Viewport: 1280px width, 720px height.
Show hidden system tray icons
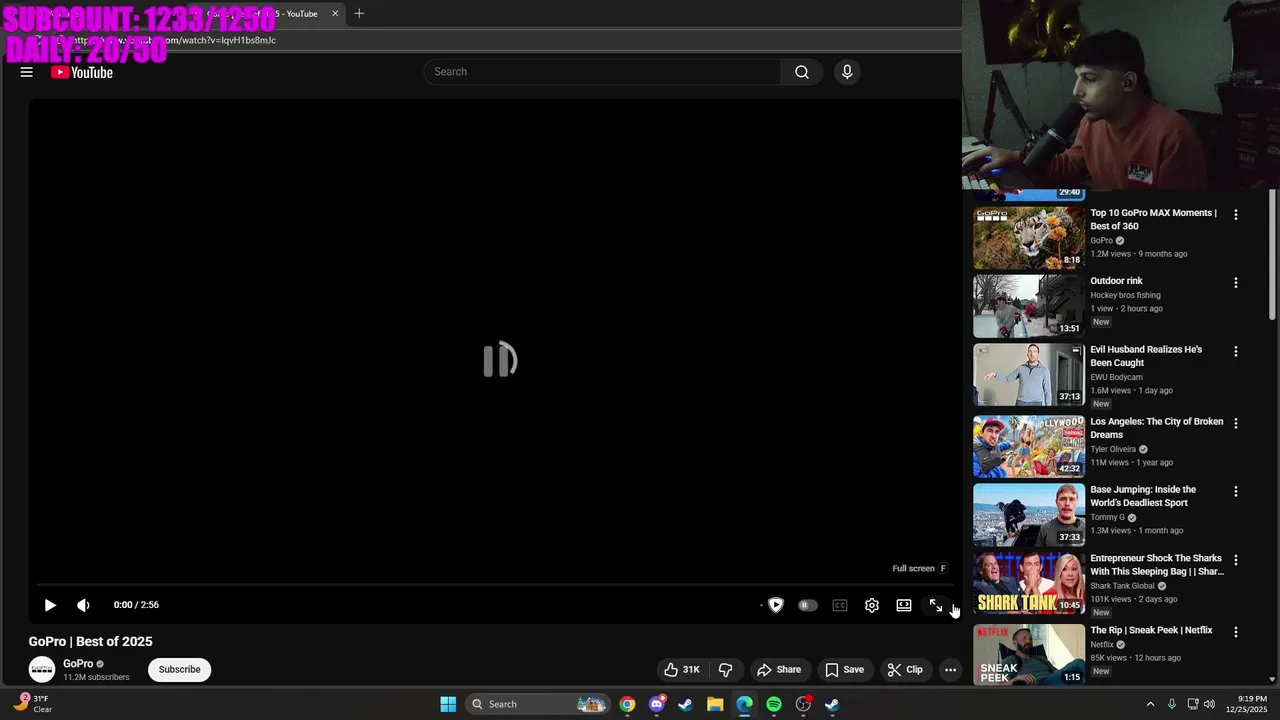click(x=1150, y=704)
